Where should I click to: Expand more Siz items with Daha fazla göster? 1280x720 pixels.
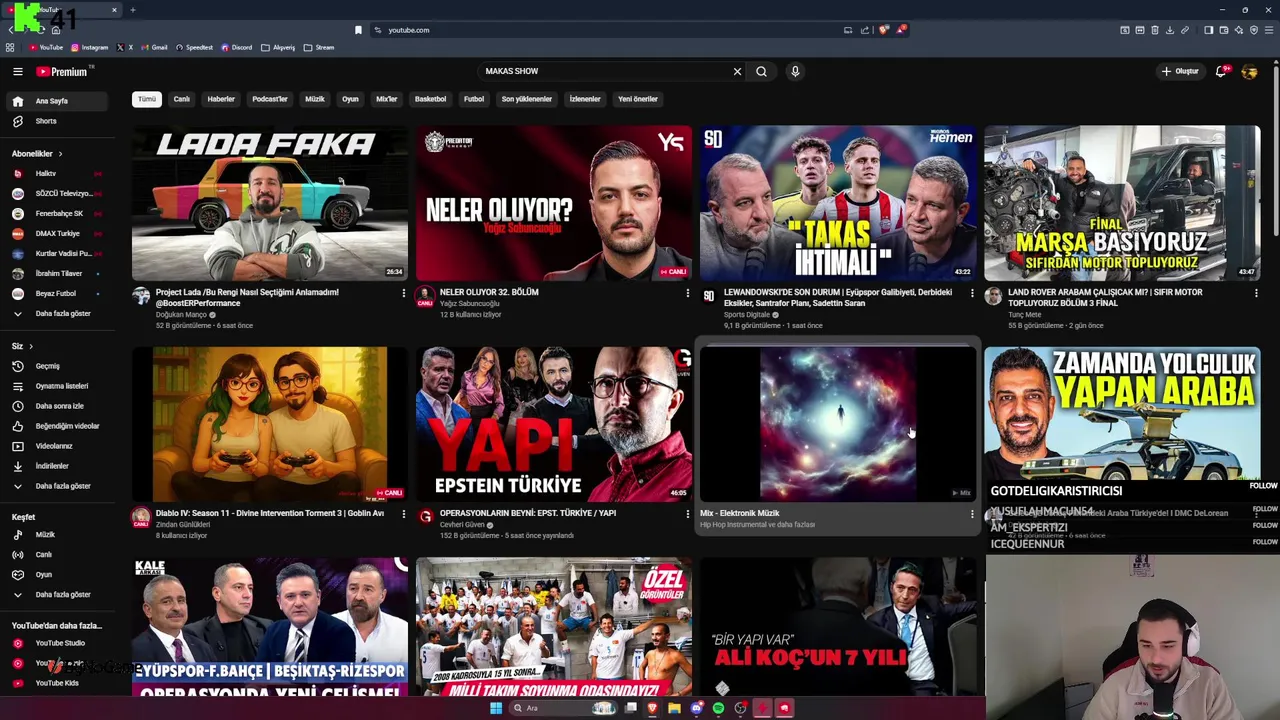(x=59, y=486)
